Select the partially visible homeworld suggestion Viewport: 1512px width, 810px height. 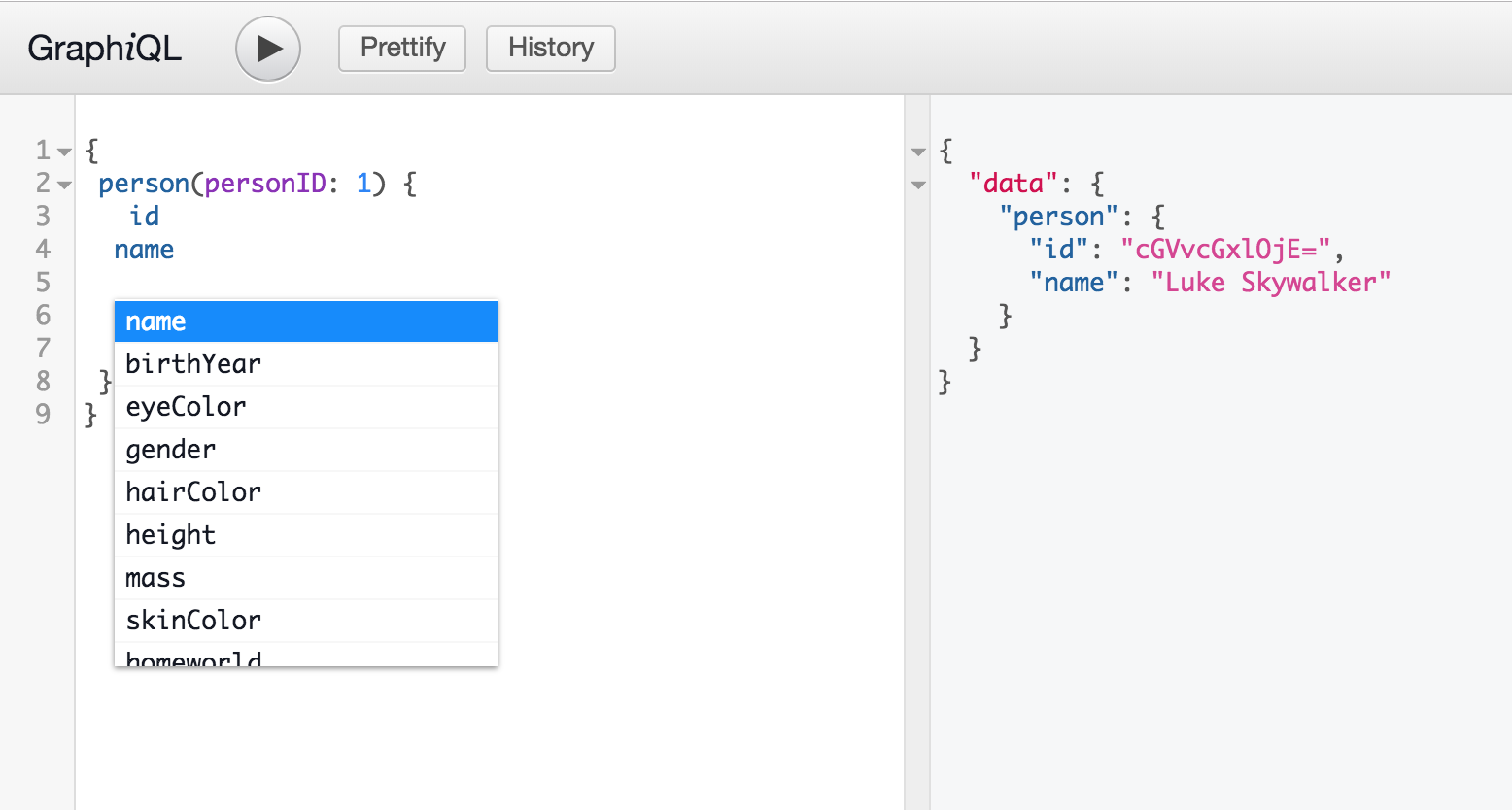point(305,658)
